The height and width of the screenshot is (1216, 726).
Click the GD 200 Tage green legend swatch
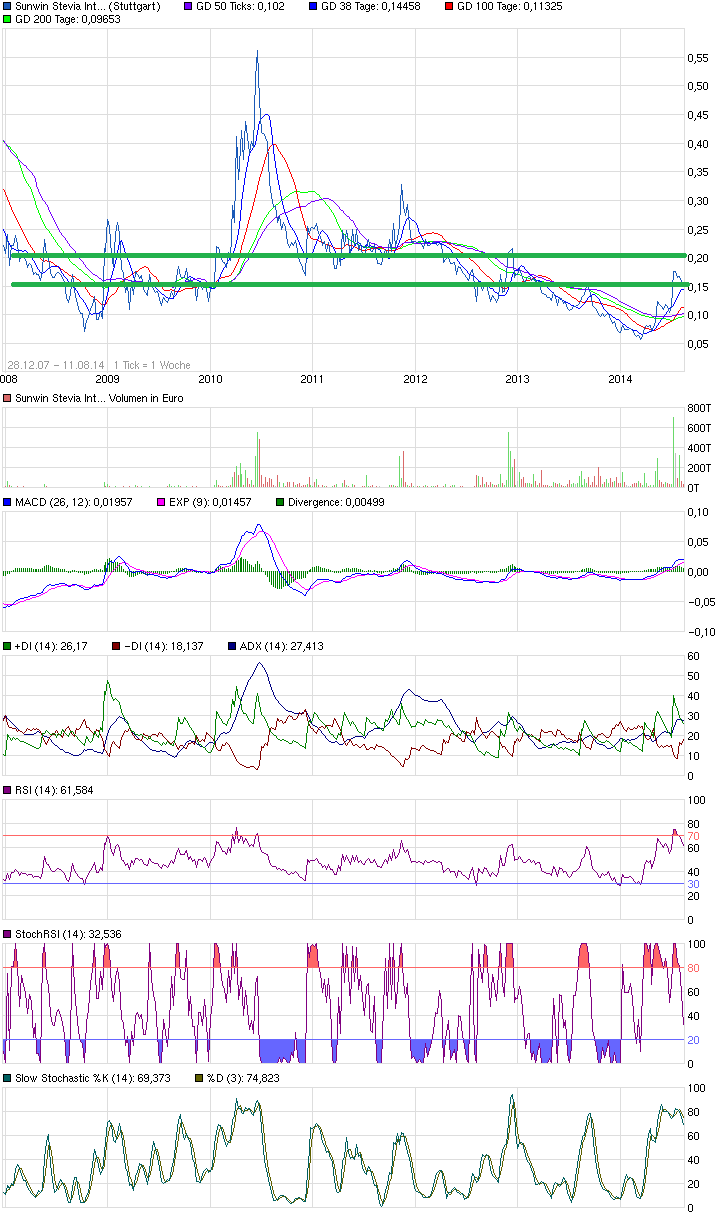click(8, 20)
